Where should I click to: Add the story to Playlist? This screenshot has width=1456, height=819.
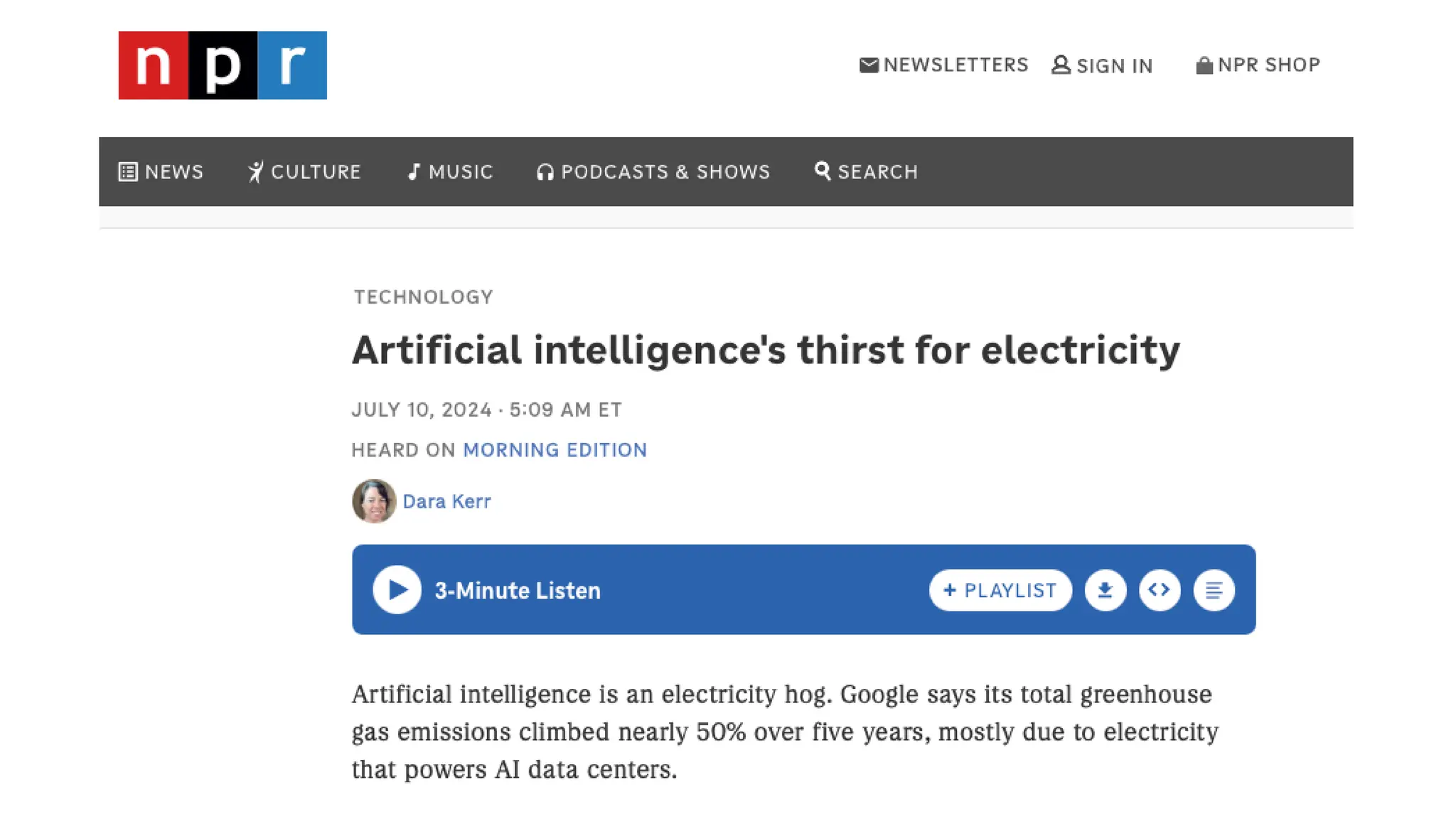click(1000, 590)
